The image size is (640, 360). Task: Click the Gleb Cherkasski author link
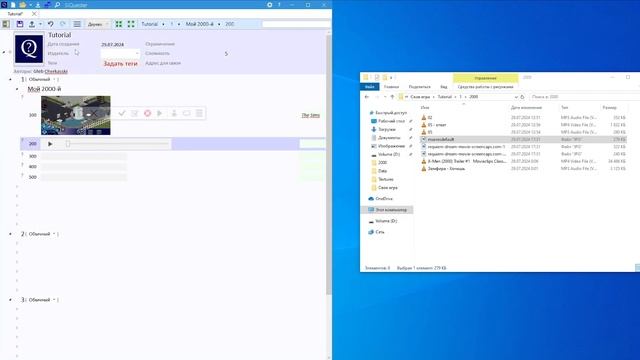tap(51, 71)
